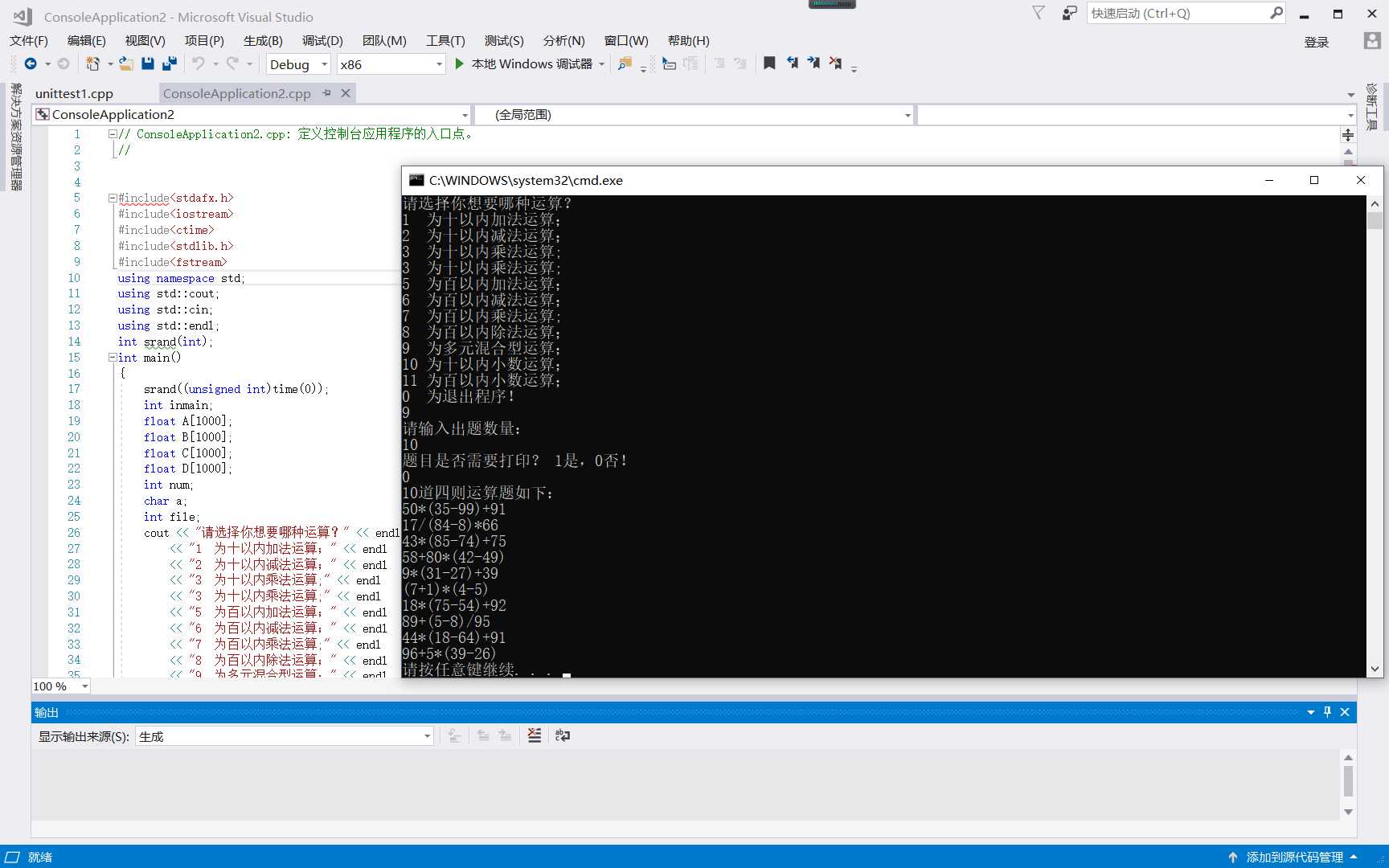This screenshot has height=868, width=1389.
Task: Click the cmd.exe console scrollbar up arrow
Action: click(x=1375, y=204)
